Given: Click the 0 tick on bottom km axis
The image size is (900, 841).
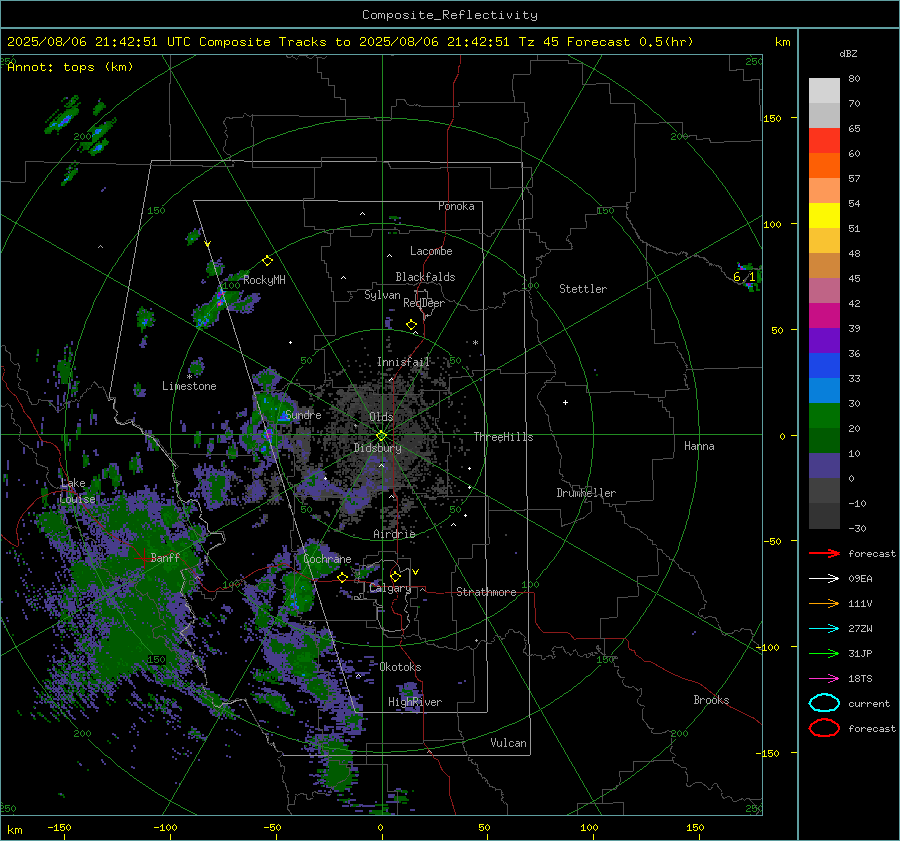Looking at the screenshot, I should (x=380, y=827).
